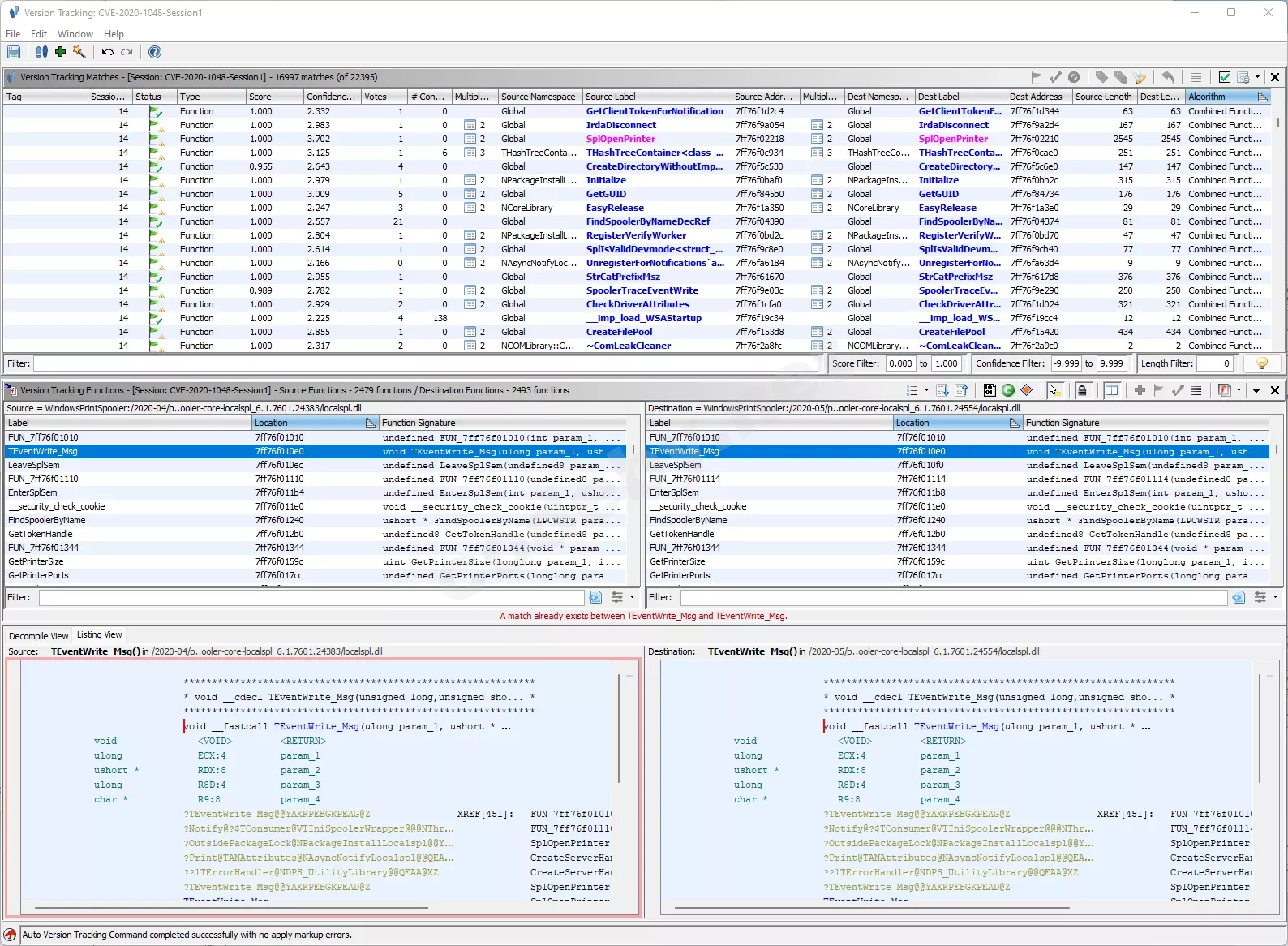Image resolution: width=1288 pixels, height=946 pixels.
Task: Click the save session icon
Action: click(14, 52)
